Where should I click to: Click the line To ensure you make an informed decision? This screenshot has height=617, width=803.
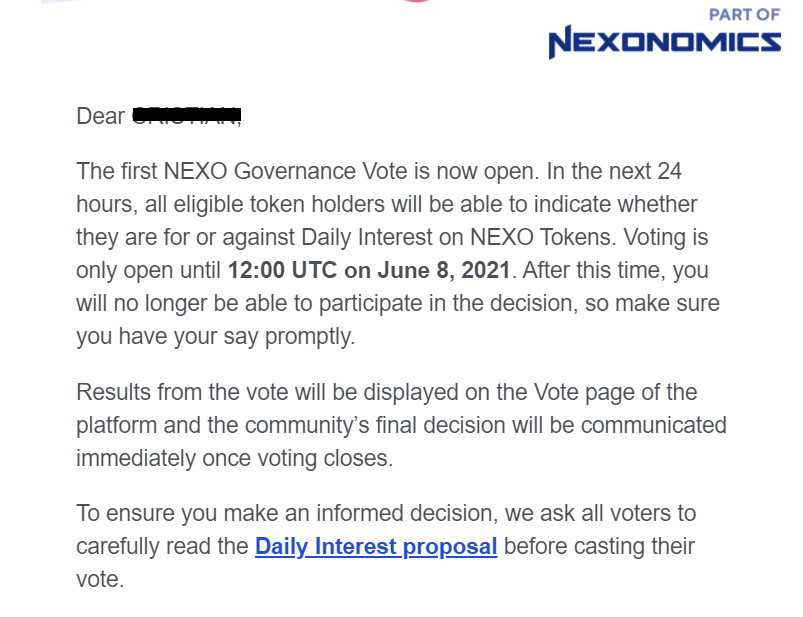[386, 513]
